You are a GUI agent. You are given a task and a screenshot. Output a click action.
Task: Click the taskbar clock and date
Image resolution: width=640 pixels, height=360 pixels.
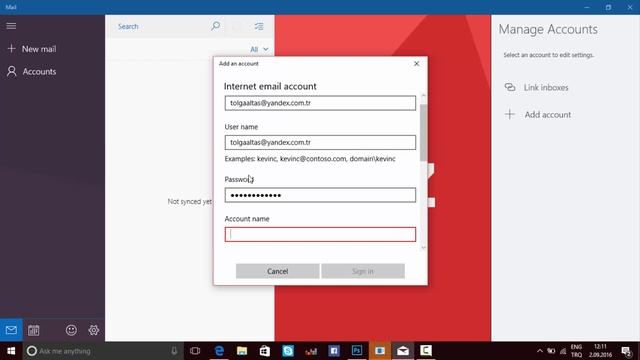[x=600, y=351]
